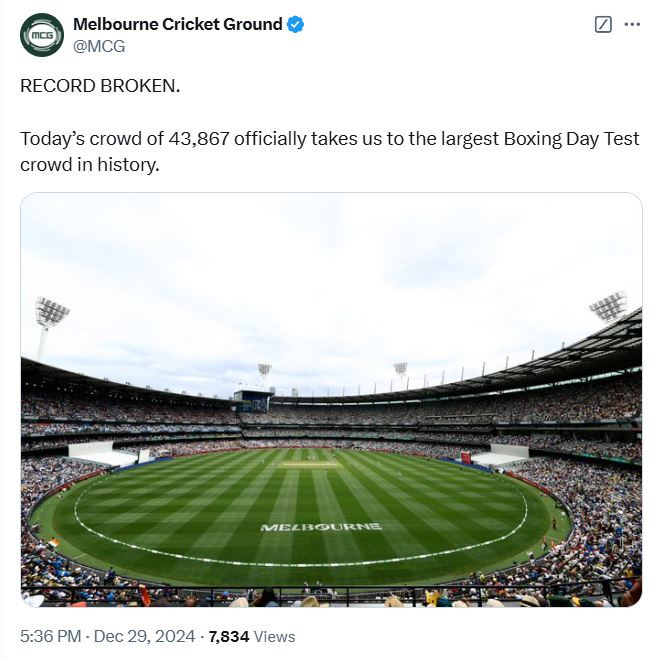Click the words Boxing Day Test

[574, 139]
